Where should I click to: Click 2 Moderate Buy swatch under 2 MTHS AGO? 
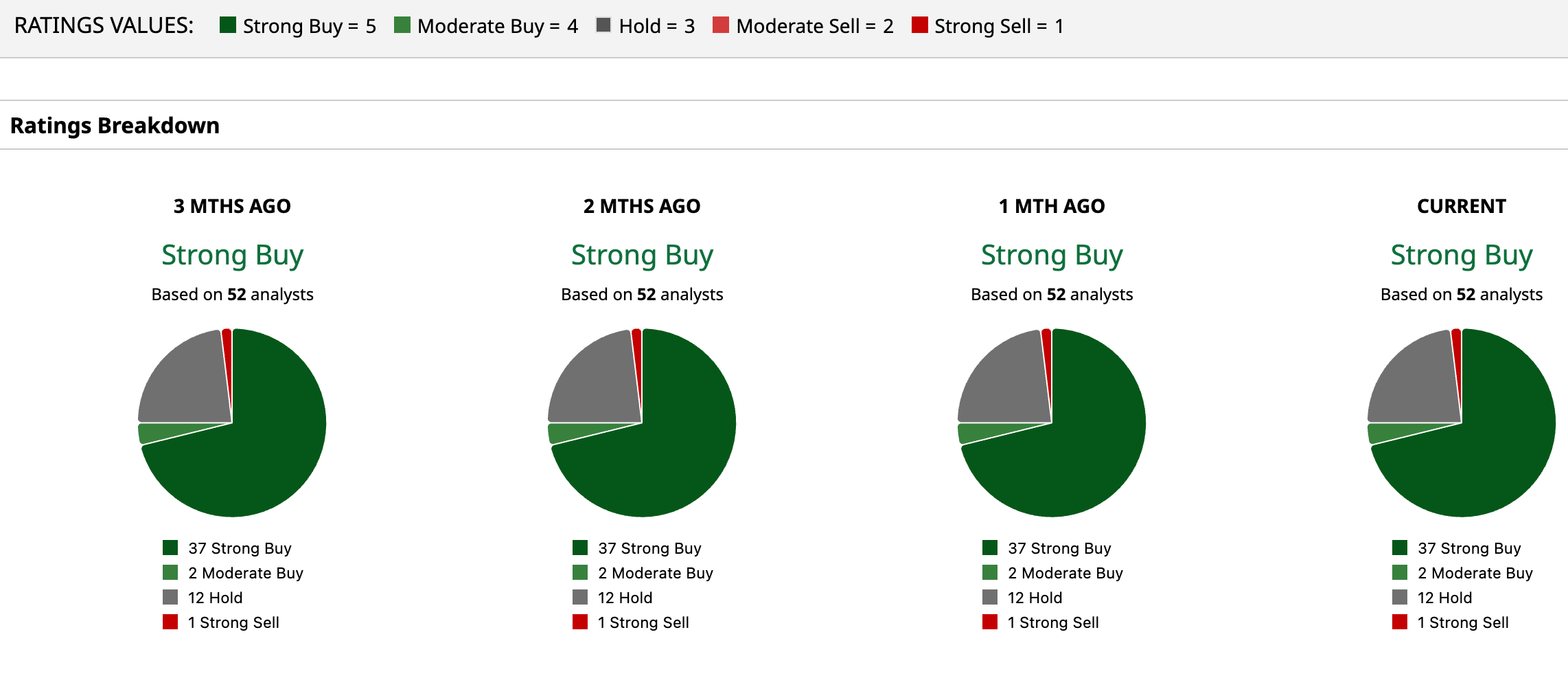coord(580,572)
